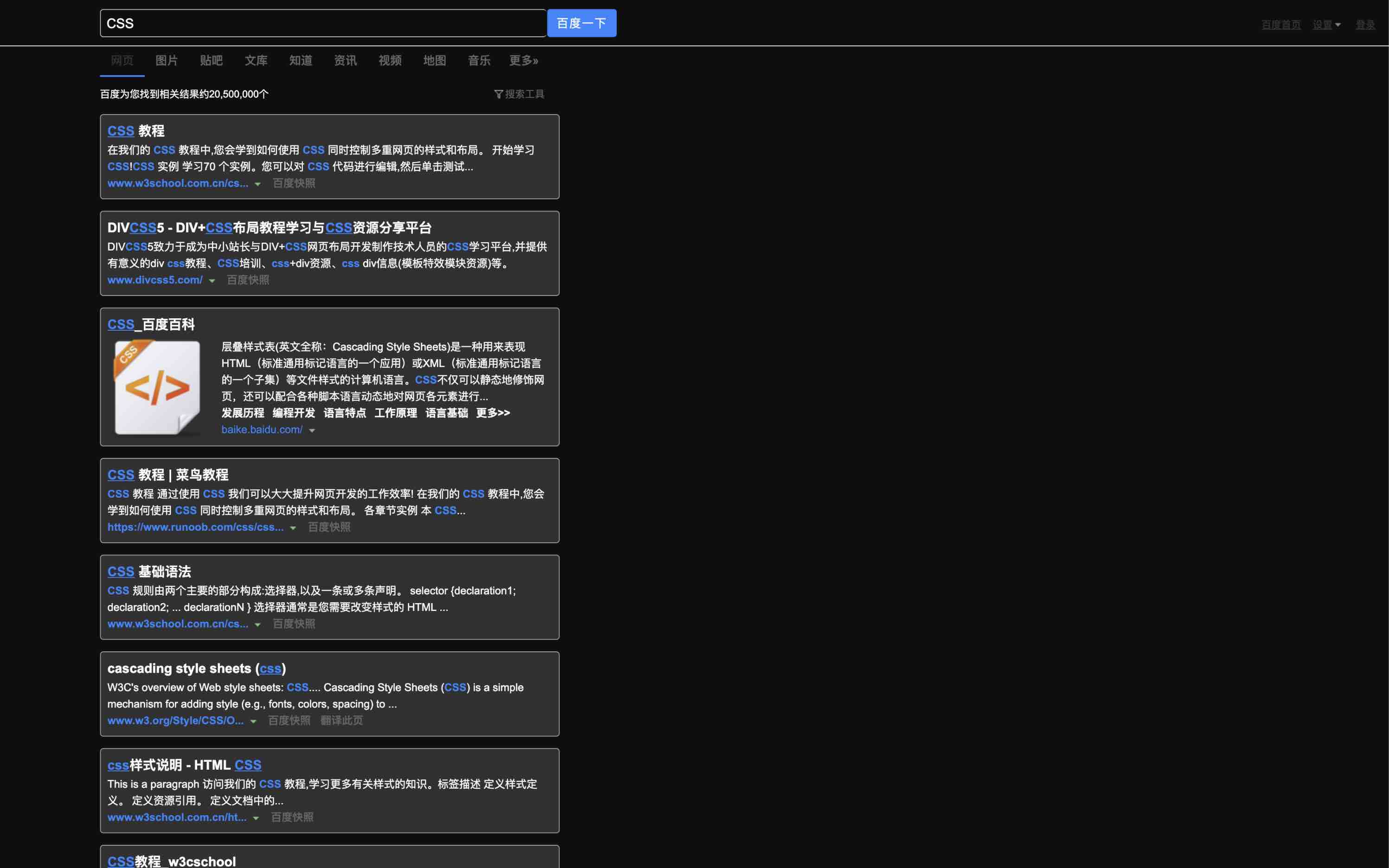Expand arrow beside the www.w3.org URL
The image size is (1389, 868).
click(253, 722)
